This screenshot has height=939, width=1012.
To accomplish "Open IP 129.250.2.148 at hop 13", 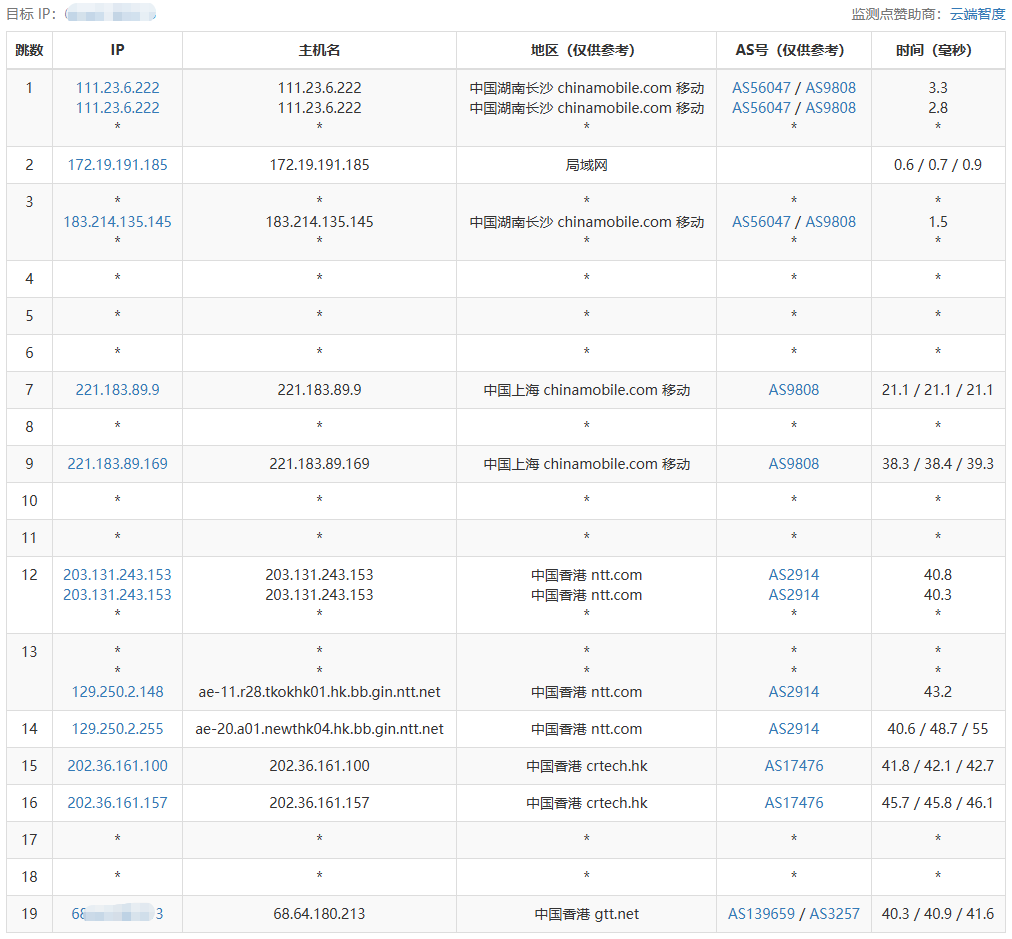I will click(x=116, y=692).
